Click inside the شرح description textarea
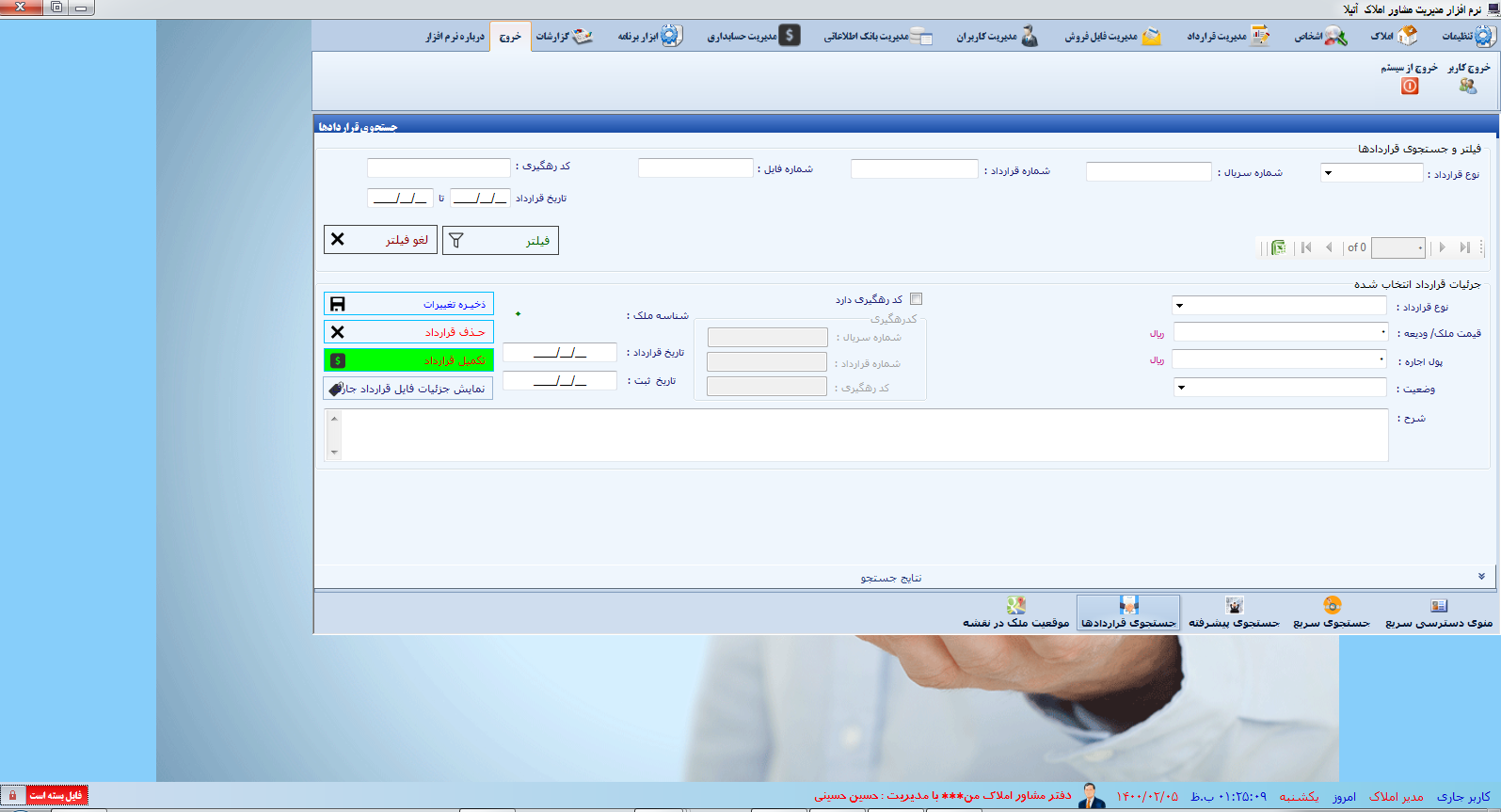Viewport: 1501px width, 812px height. pyautogui.click(x=865, y=435)
